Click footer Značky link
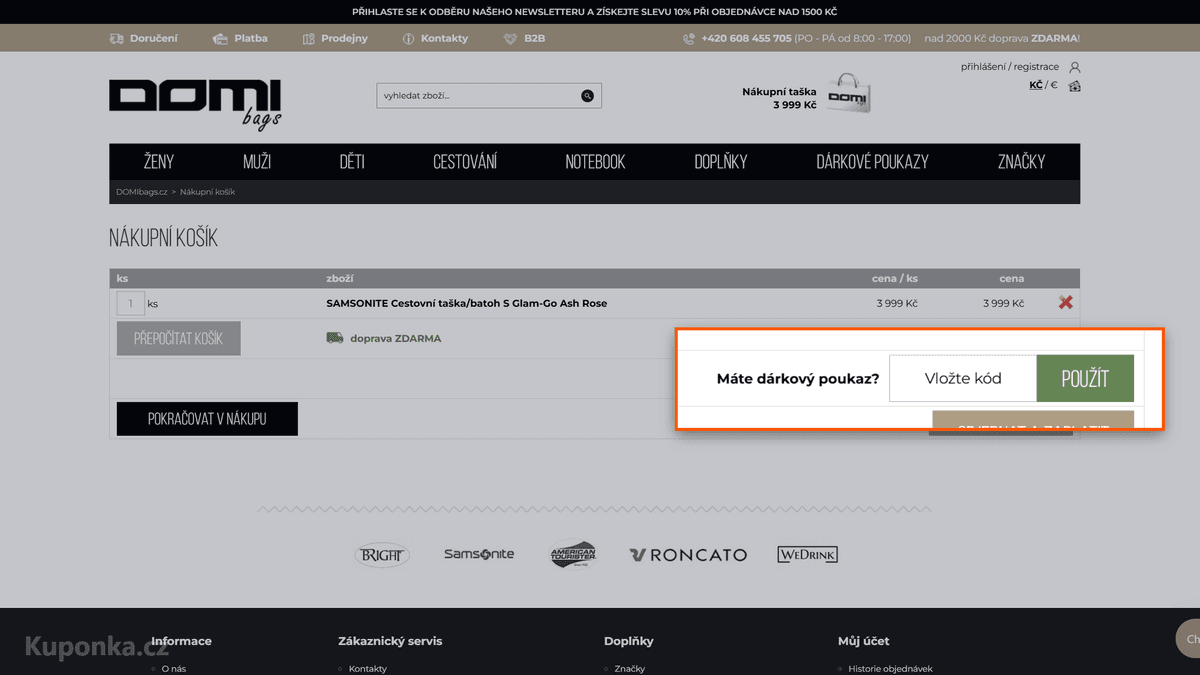 pyautogui.click(x=630, y=668)
